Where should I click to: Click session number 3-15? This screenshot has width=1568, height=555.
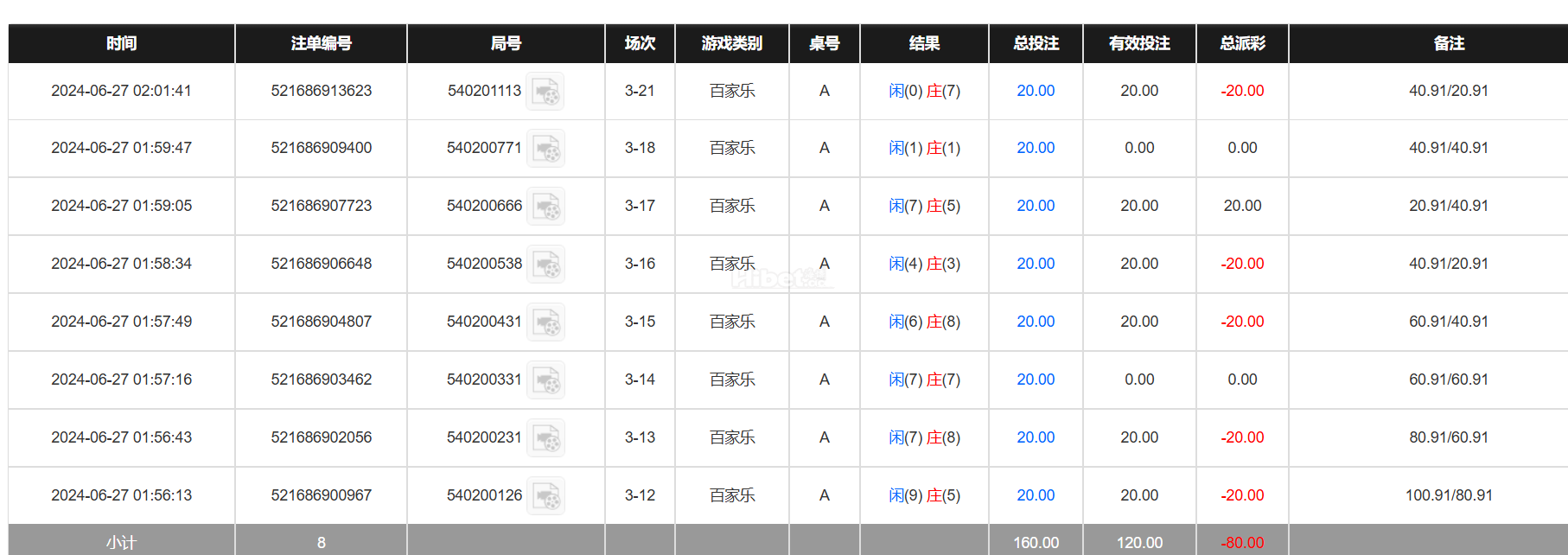pyautogui.click(x=640, y=322)
